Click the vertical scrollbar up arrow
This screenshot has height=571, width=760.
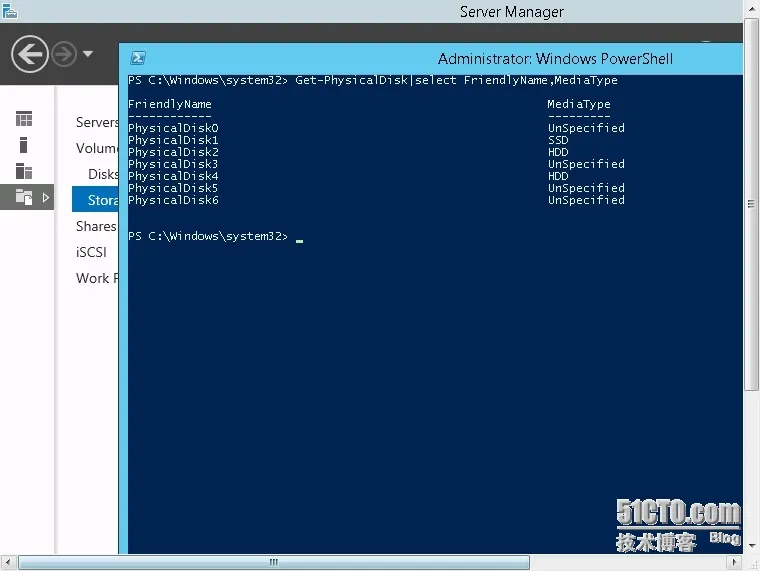click(752, 9)
